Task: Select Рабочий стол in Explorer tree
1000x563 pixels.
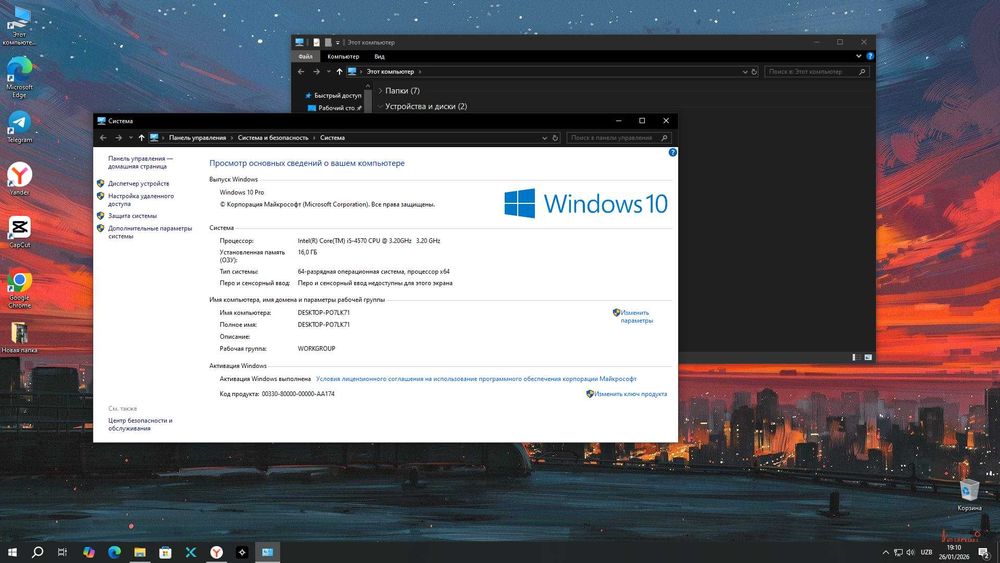Action: tap(337, 108)
